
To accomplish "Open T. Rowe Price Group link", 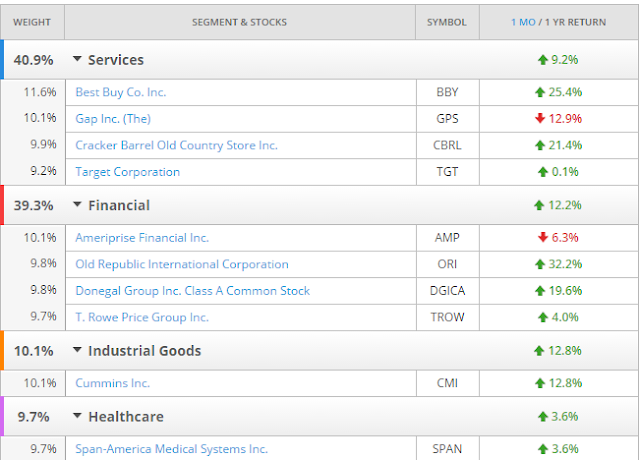I will click(x=142, y=317).
